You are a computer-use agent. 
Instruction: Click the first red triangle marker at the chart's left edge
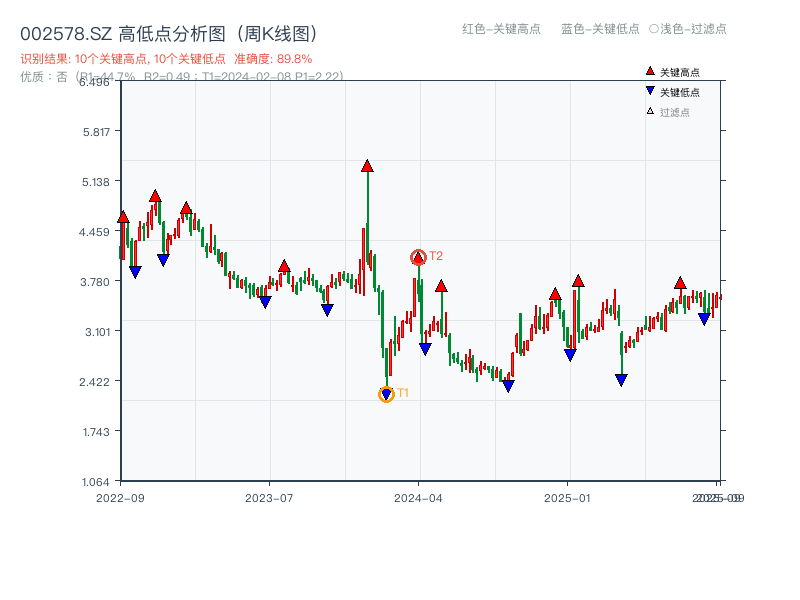click(123, 214)
